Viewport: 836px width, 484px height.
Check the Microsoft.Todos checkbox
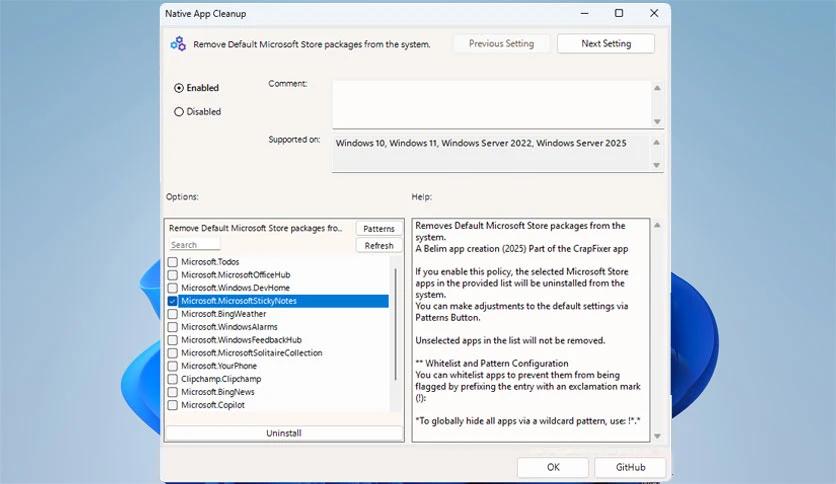pyautogui.click(x=173, y=262)
